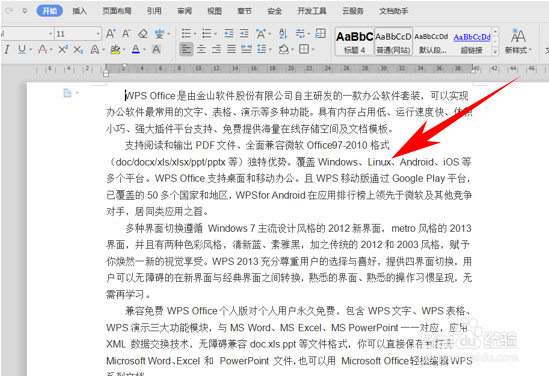
Task: Expand the styles gallery list
Action: 495,51
